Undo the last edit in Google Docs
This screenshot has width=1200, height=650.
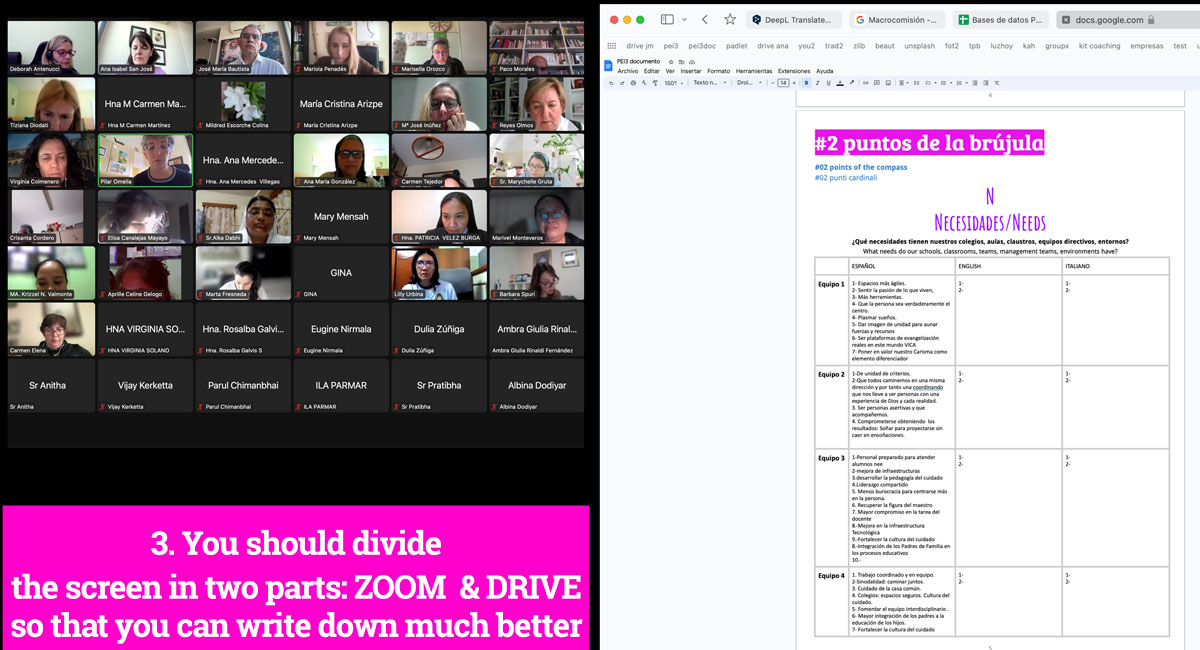point(610,83)
